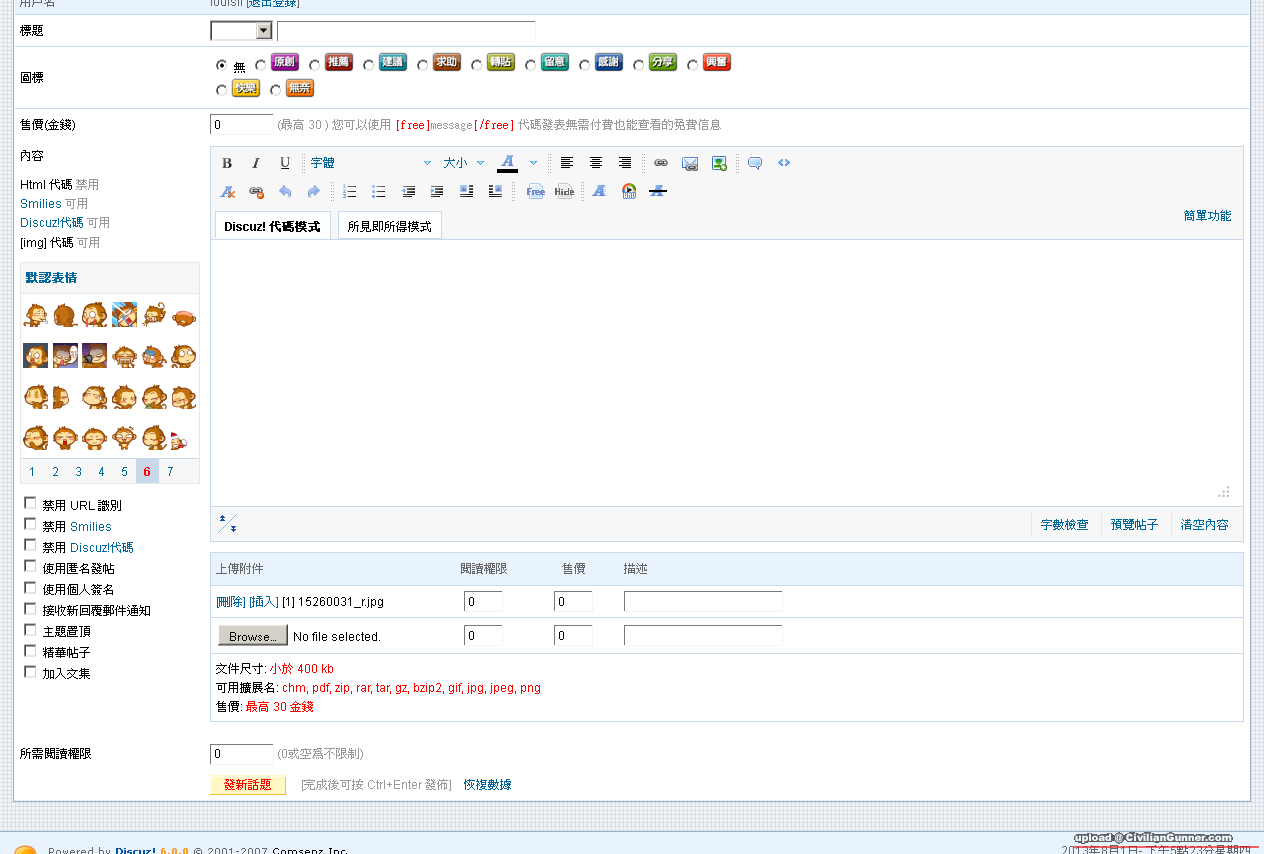
Task: Click the insert image icon
Action: pyautogui.click(x=719, y=163)
